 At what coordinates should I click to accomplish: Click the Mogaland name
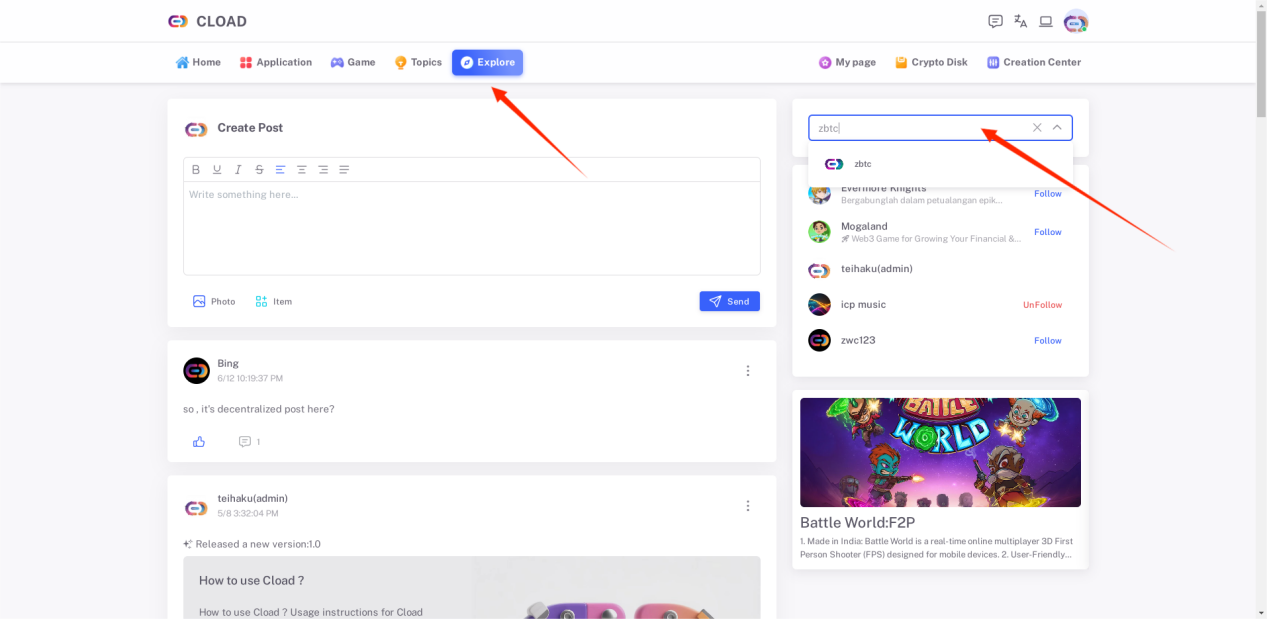[x=864, y=226]
